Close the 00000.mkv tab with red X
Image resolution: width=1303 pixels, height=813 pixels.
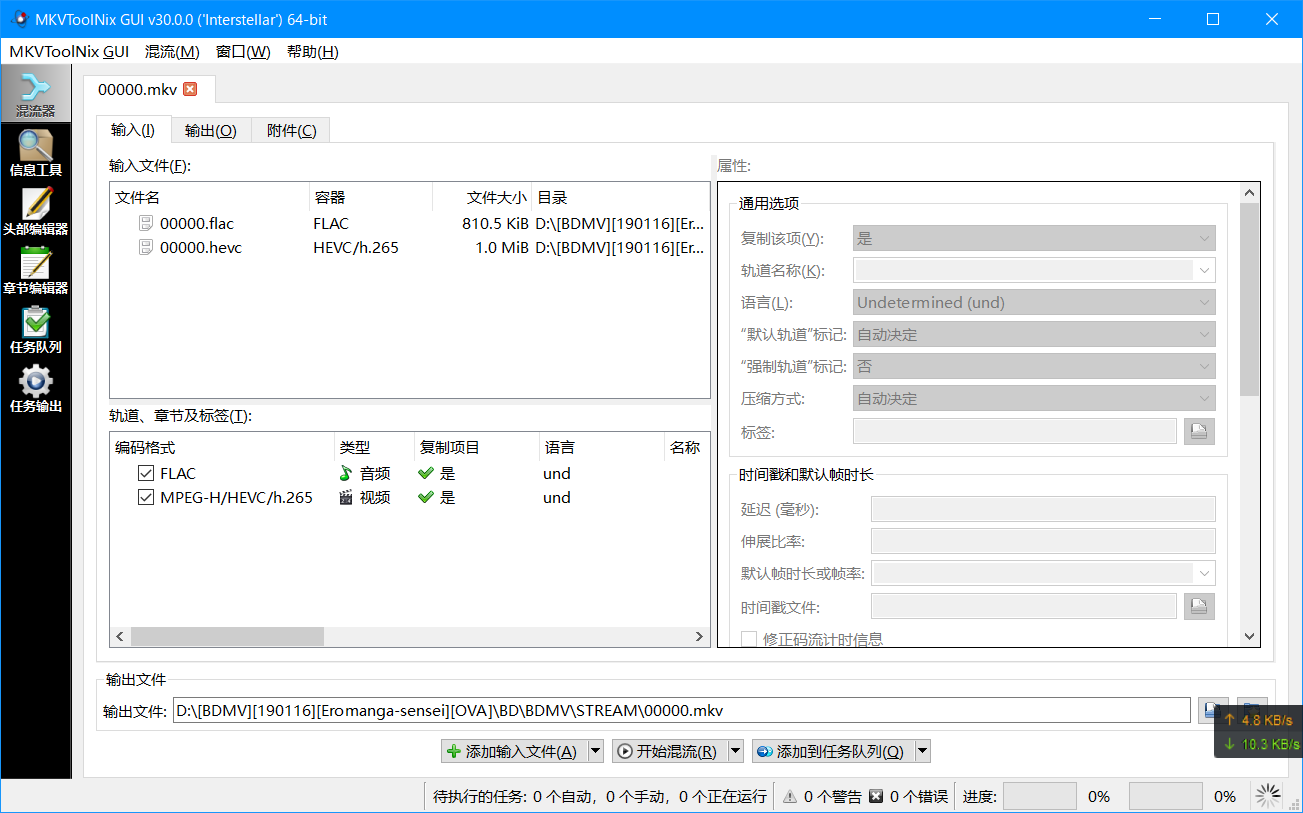pyautogui.click(x=190, y=89)
